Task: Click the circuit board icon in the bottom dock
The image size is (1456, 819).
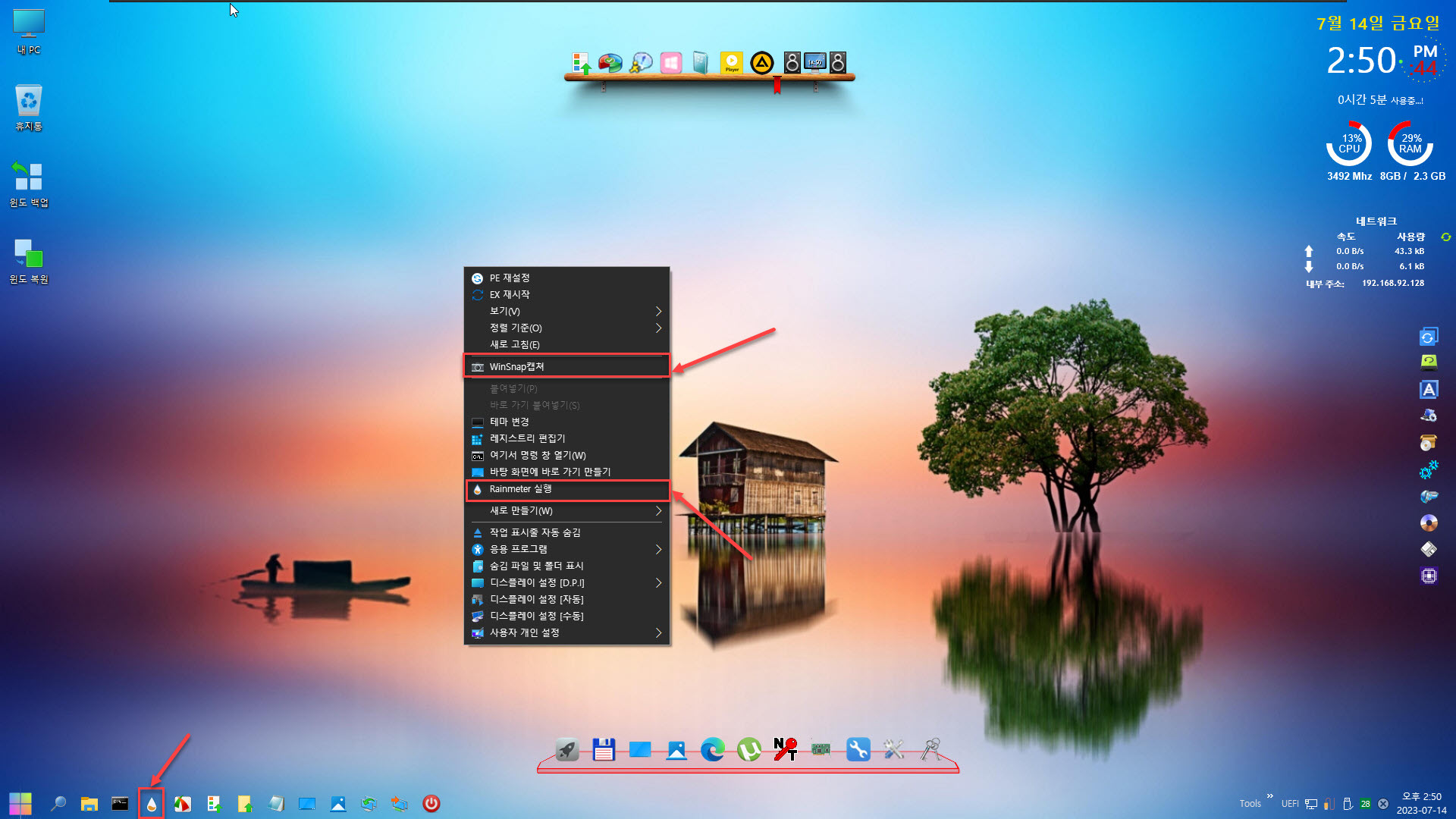Action: [821, 750]
